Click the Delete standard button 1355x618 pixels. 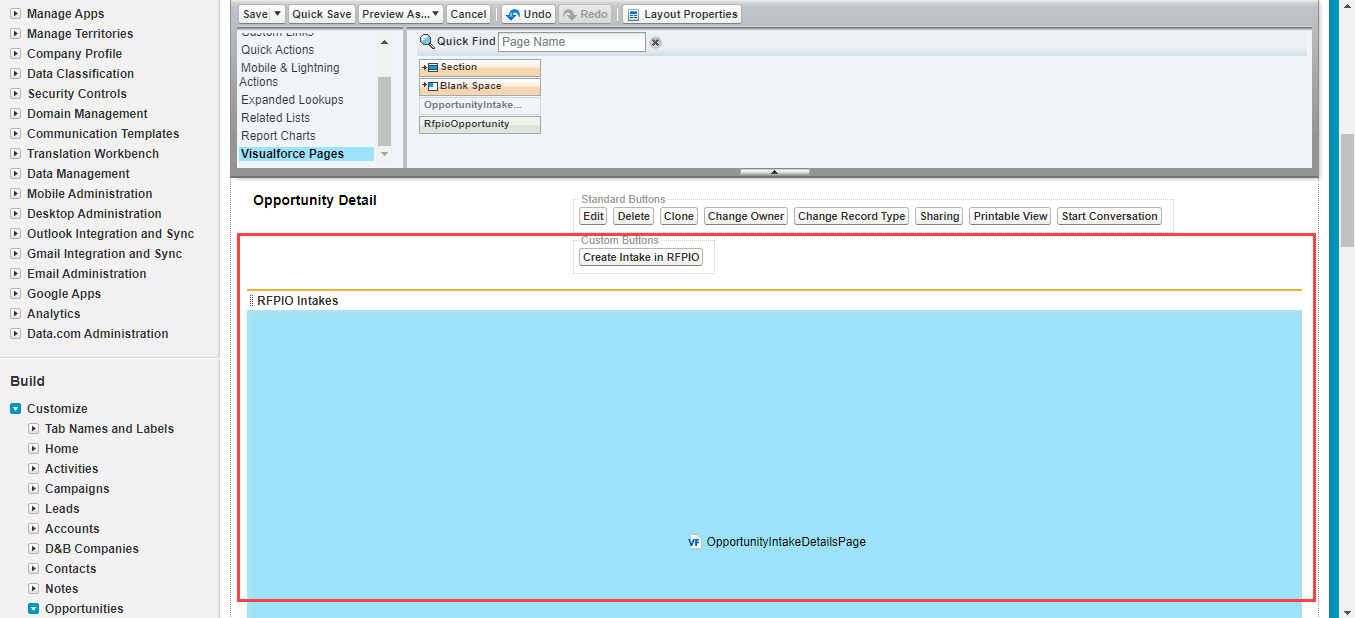tap(633, 216)
